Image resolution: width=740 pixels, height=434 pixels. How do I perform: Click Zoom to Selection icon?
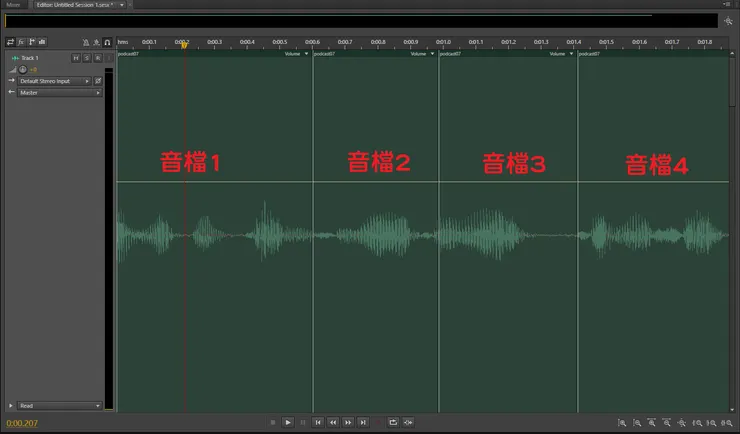tap(727, 423)
